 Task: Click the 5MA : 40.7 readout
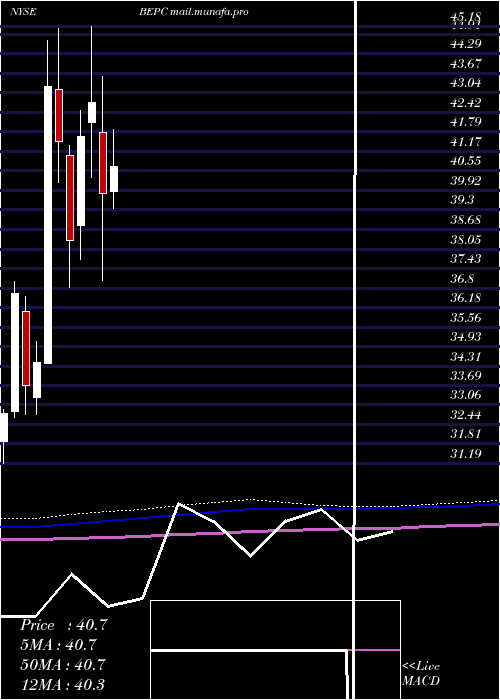pyautogui.click(x=58, y=645)
